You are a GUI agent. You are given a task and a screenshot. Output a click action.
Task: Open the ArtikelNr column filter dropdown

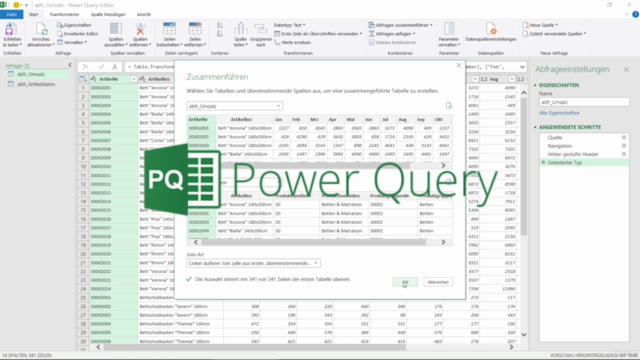(x=133, y=79)
